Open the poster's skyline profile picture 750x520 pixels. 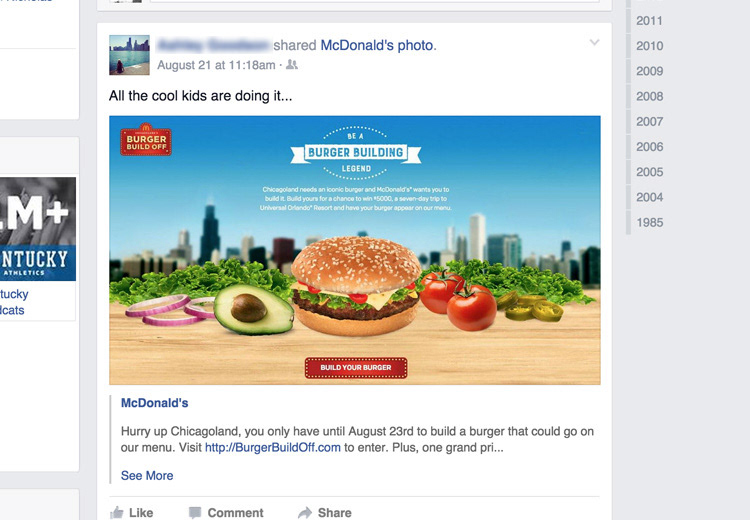129,55
